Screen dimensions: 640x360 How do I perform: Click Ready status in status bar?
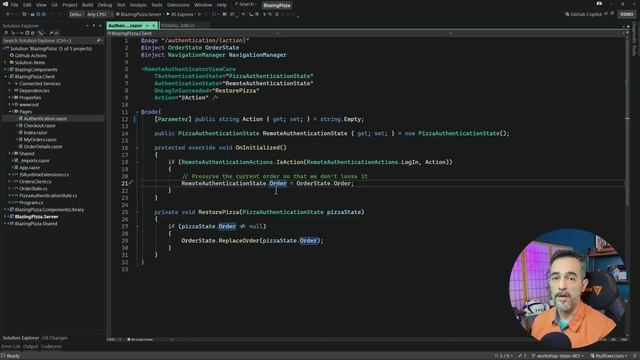[13, 356]
